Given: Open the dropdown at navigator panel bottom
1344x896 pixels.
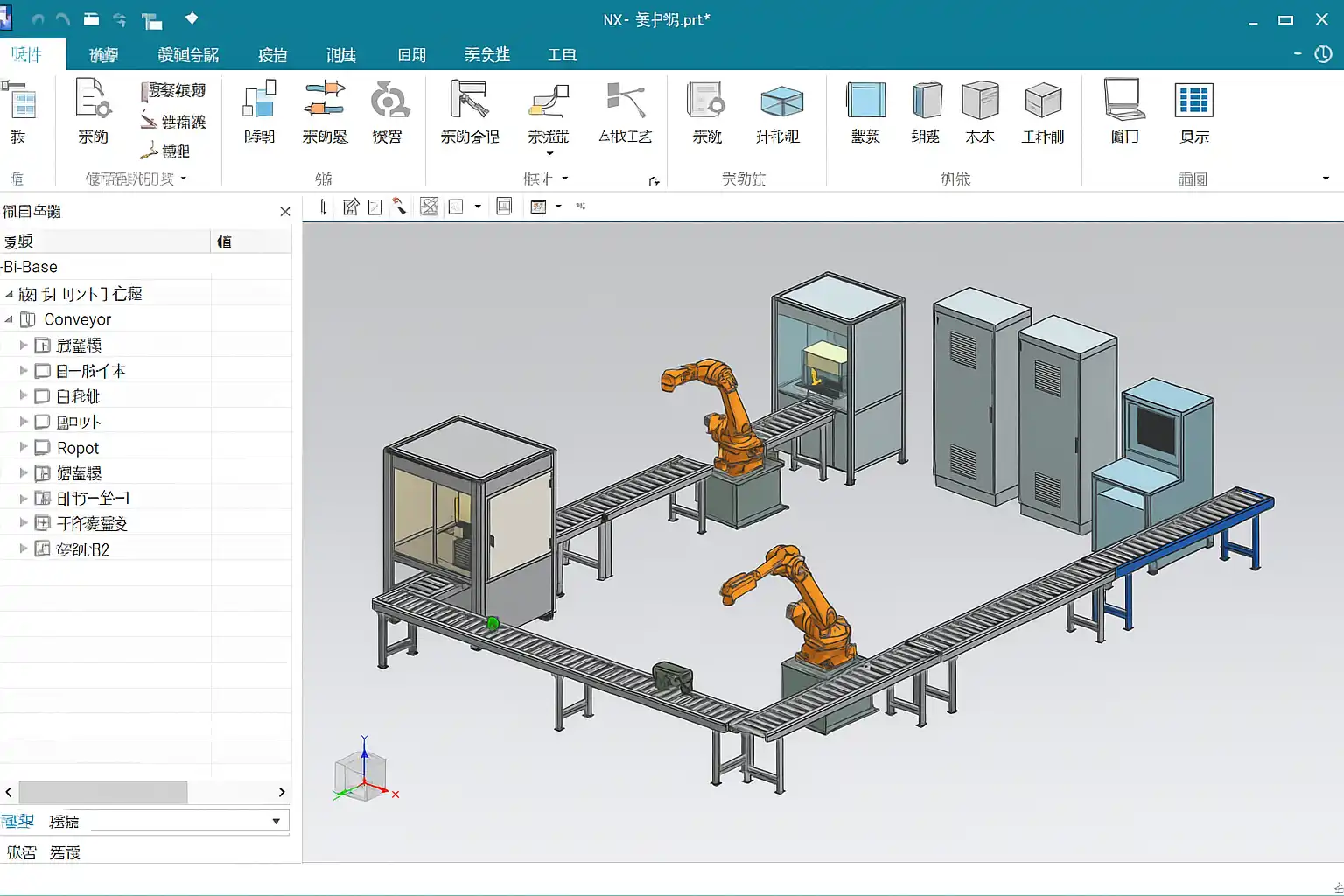Looking at the screenshot, I should coord(276,821).
